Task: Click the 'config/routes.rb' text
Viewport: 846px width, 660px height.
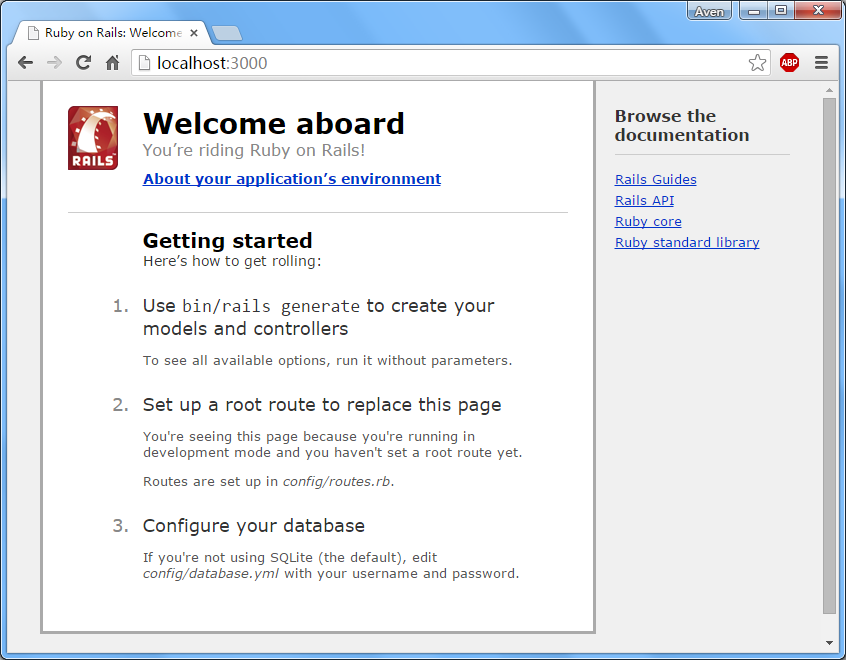Action: pyautogui.click(x=337, y=481)
